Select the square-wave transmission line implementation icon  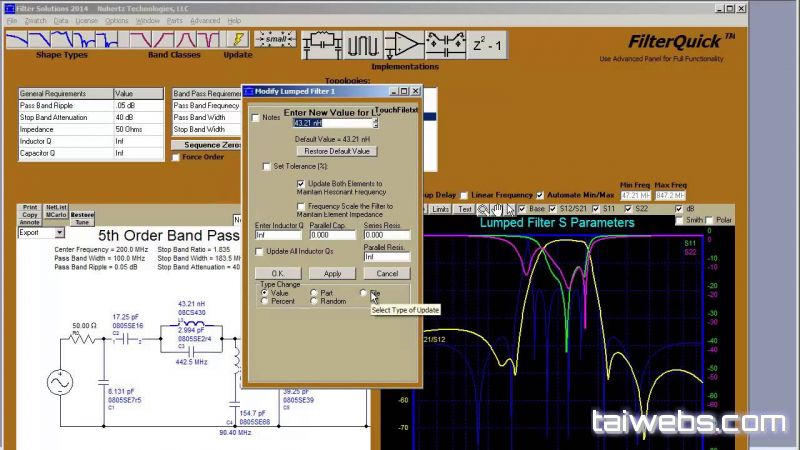(363, 42)
